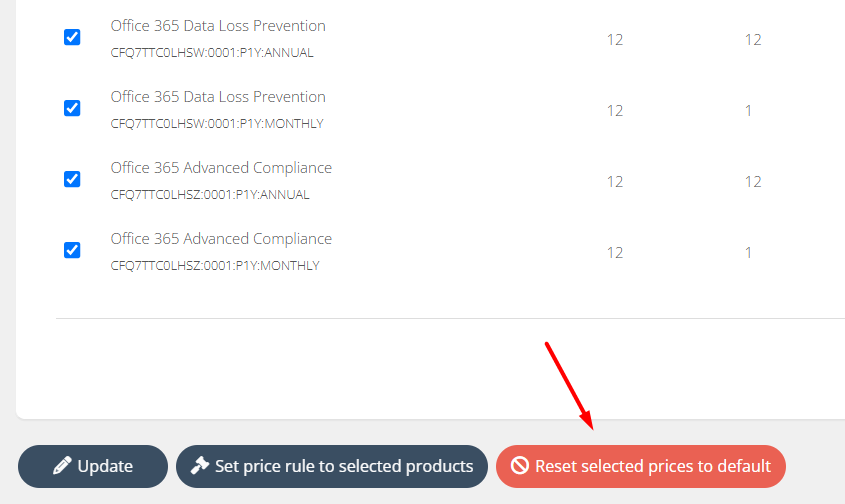Toggle Advanced Compliance annual checkbox

pyautogui.click(x=72, y=179)
